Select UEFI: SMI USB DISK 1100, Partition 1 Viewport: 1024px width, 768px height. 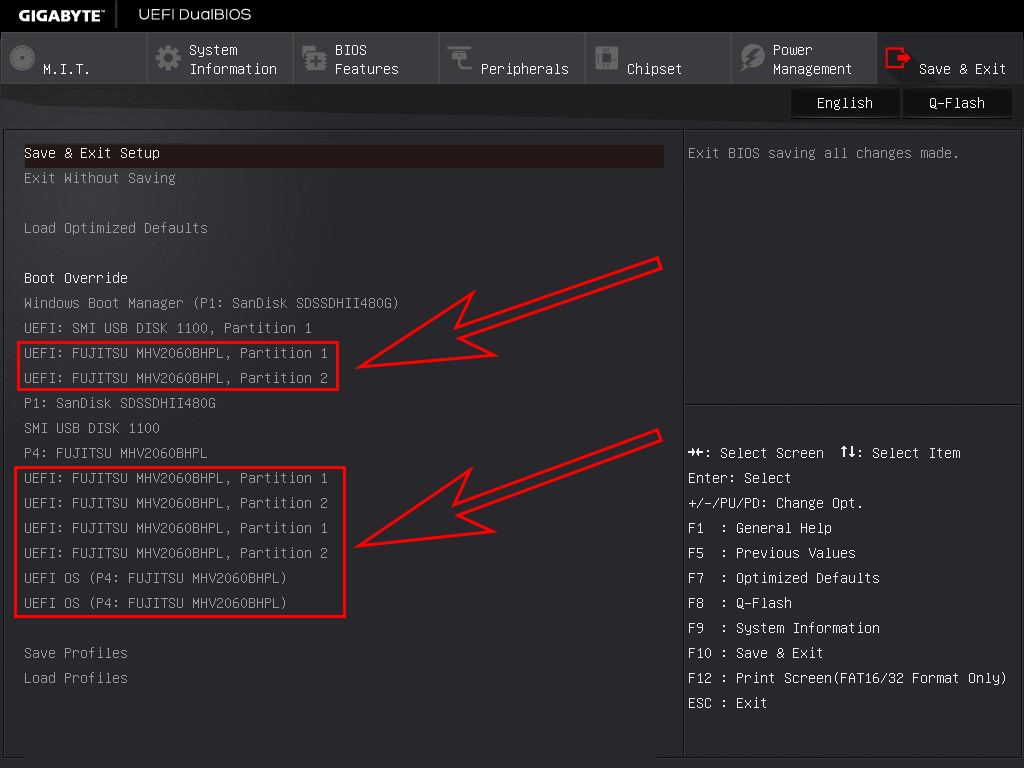tap(168, 328)
